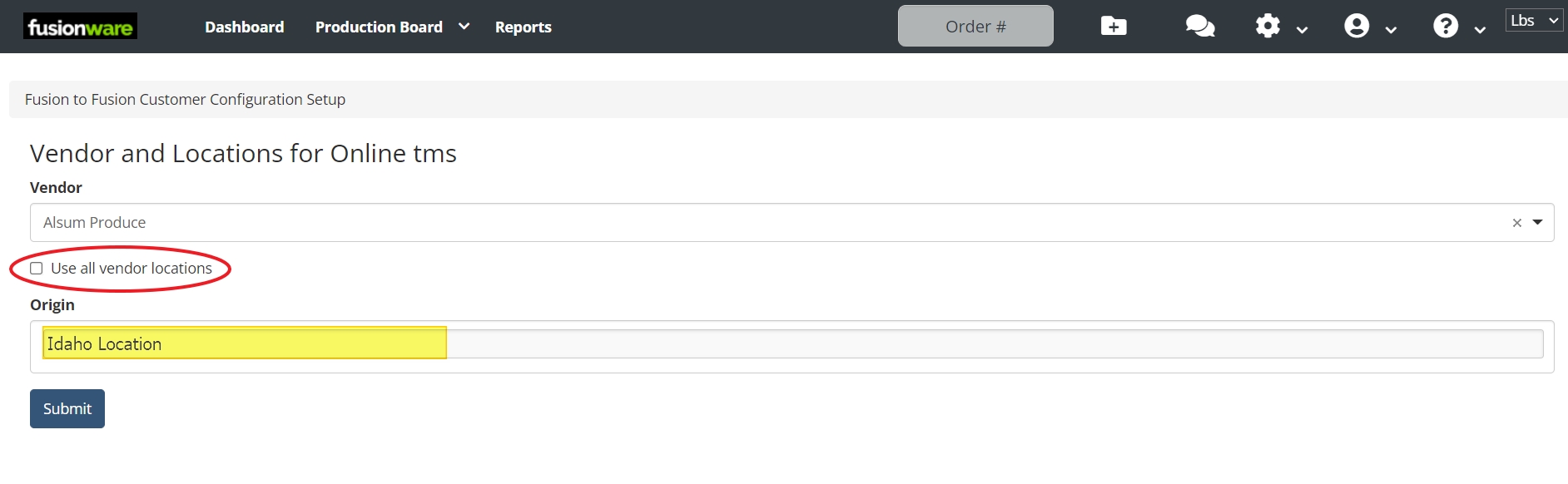Open the Production Board menu
This screenshot has height=484, width=1568.
pos(379,27)
